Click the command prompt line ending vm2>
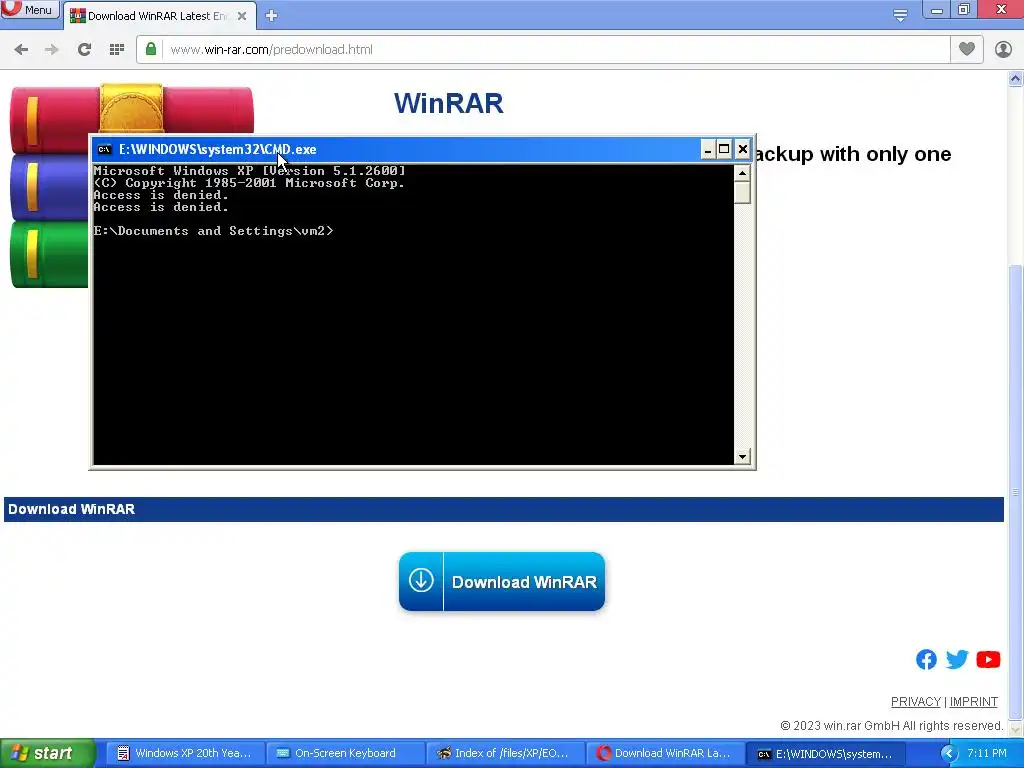The height and width of the screenshot is (768, 1024). click(214, 231)
